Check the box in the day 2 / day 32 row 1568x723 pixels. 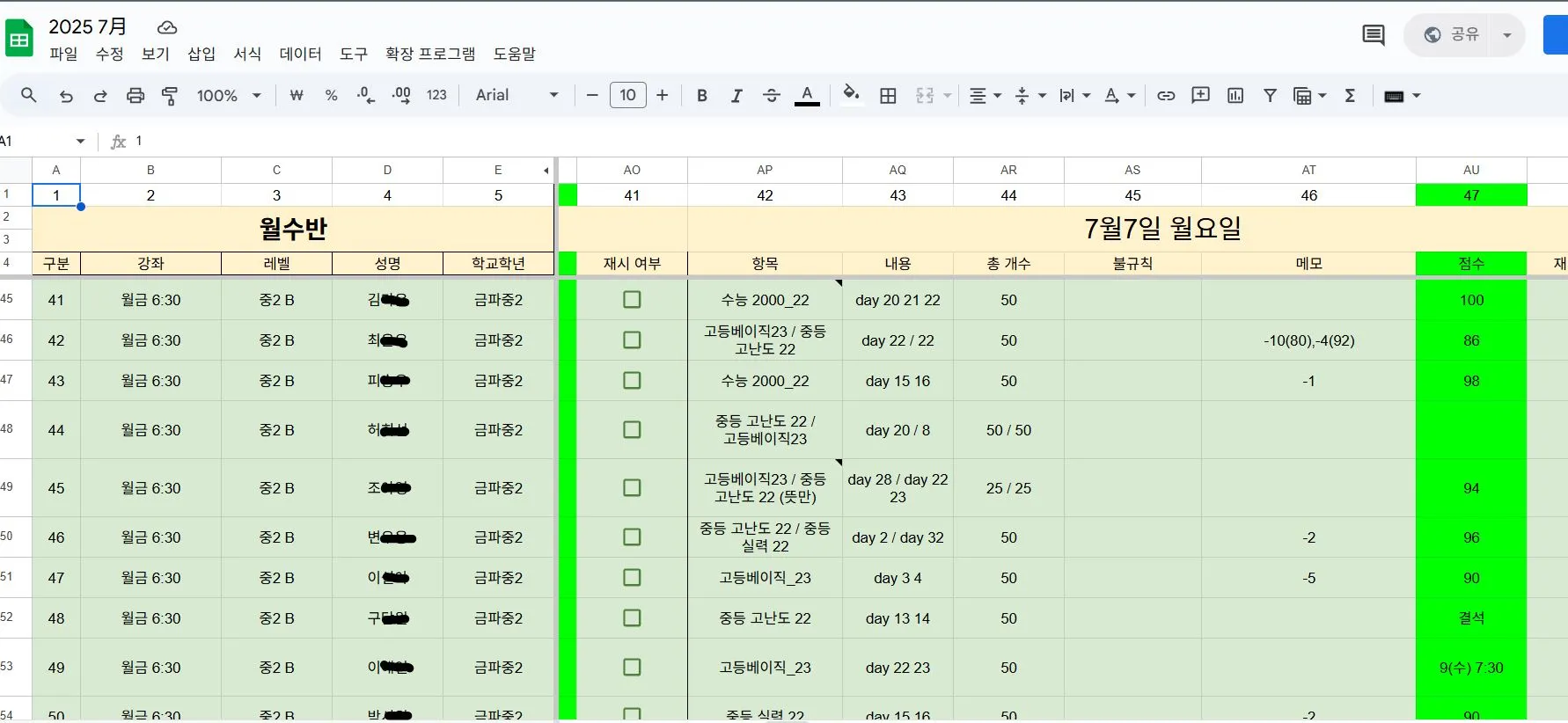tap(632, 537)
